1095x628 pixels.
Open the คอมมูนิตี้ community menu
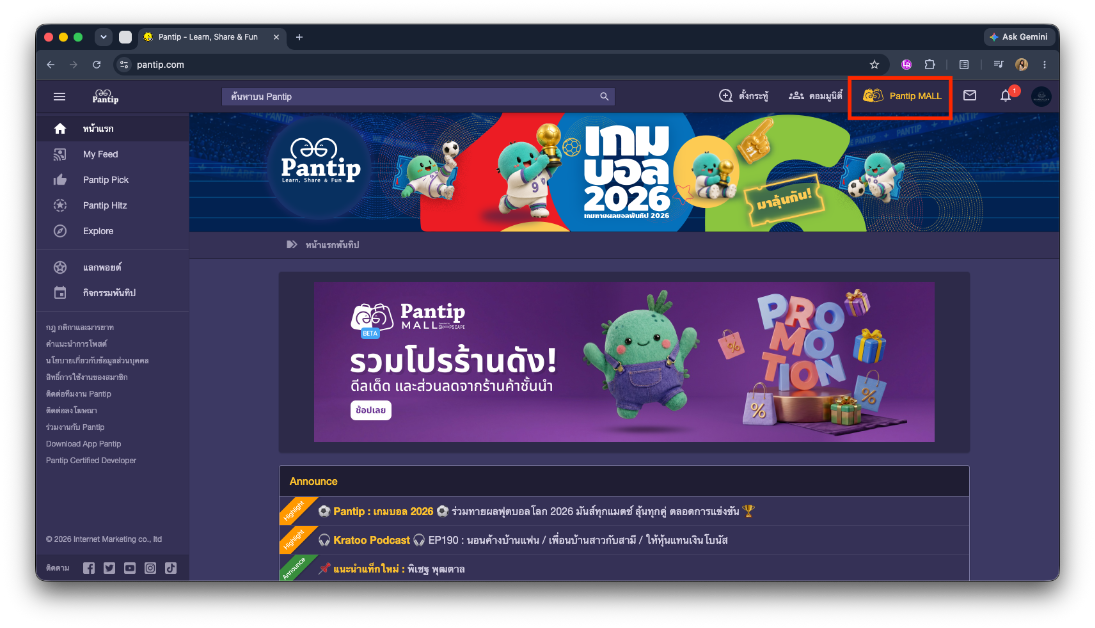[816, 96]
